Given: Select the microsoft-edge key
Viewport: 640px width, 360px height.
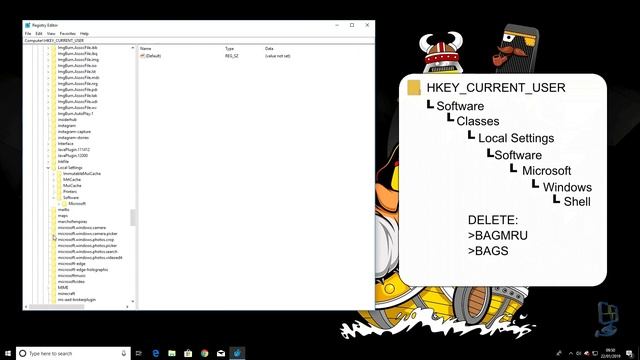Looking at the screenshot, I should point(71,264).
